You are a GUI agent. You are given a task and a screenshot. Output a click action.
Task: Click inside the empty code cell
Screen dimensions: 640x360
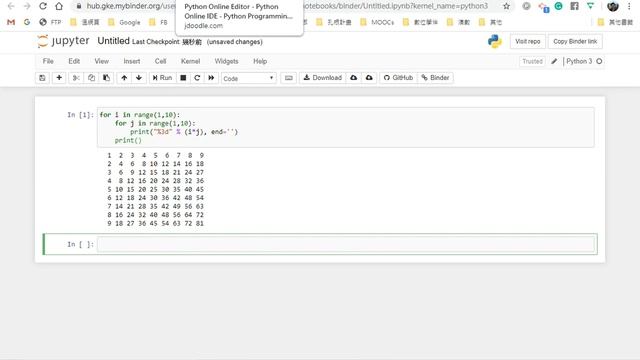point(346,244)
